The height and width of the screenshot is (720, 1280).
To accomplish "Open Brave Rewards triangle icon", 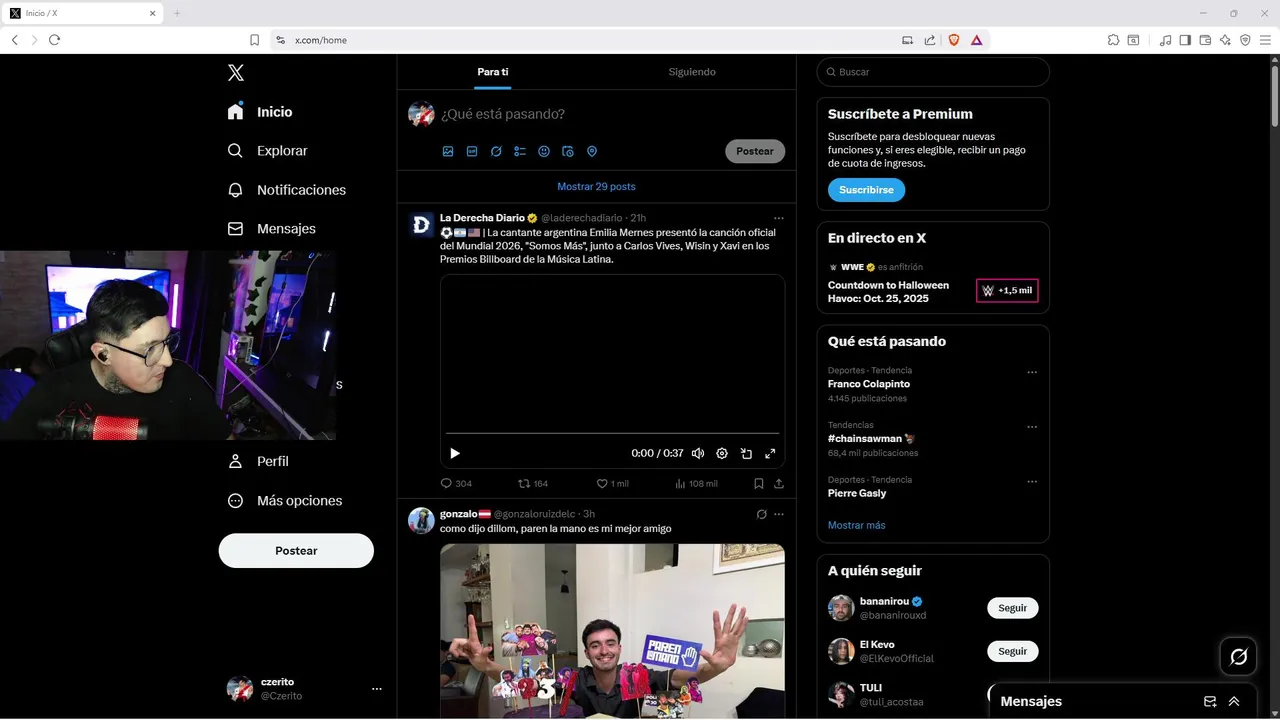I will pyautogui.click(x=976, y=40).
